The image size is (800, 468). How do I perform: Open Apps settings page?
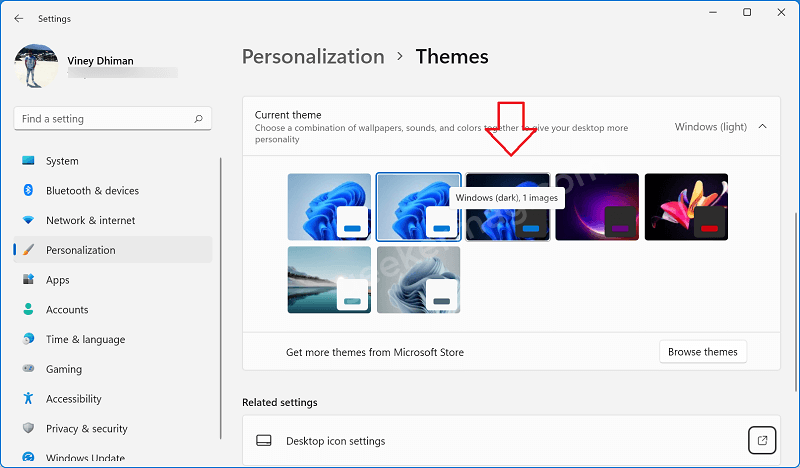[x=113, y=280]
